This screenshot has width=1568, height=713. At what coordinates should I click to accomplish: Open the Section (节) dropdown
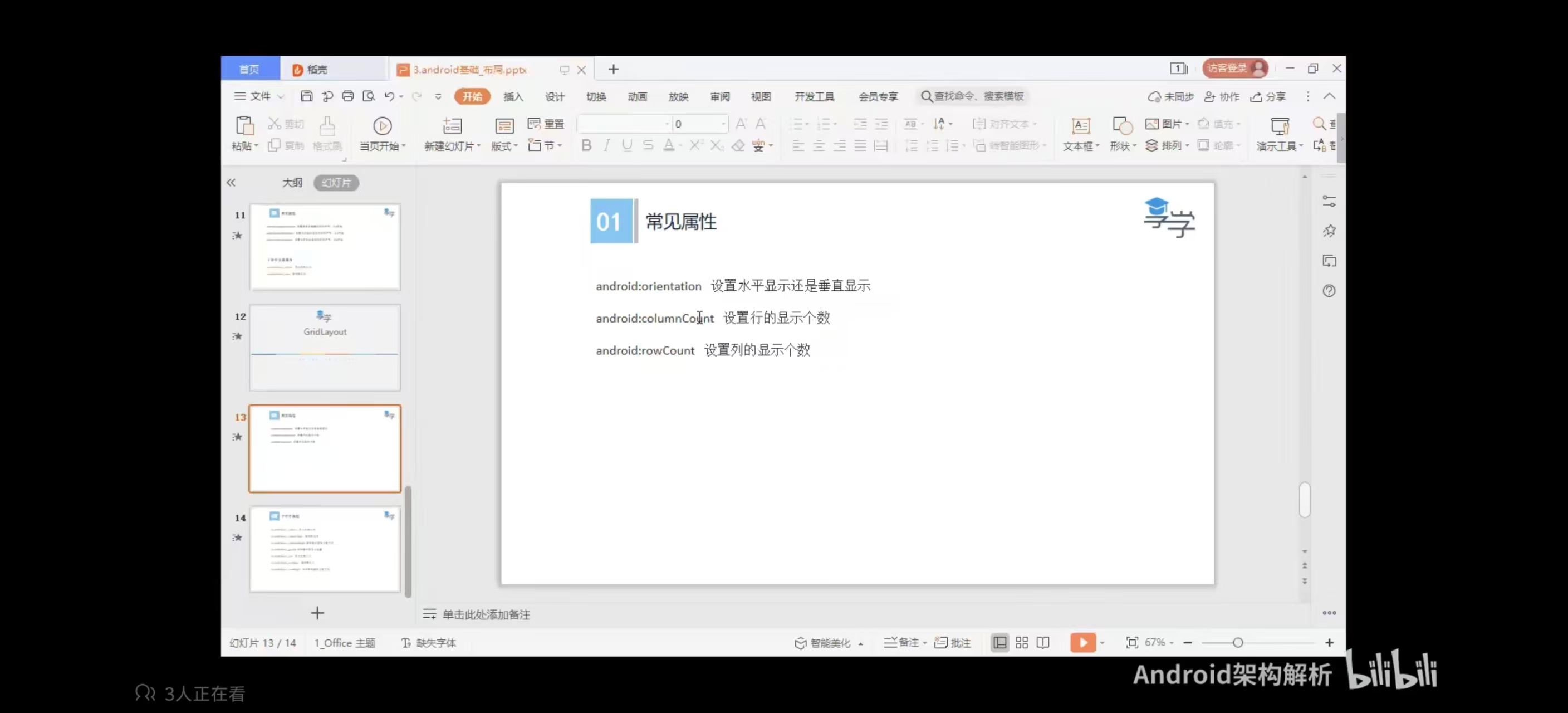click(x=545, y=145)
